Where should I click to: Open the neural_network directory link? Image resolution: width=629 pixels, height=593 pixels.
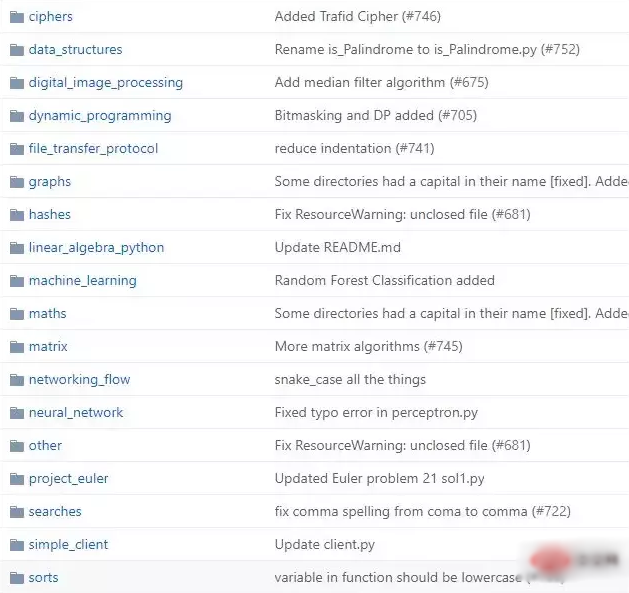pyautogui.click(x=76, y=413)
